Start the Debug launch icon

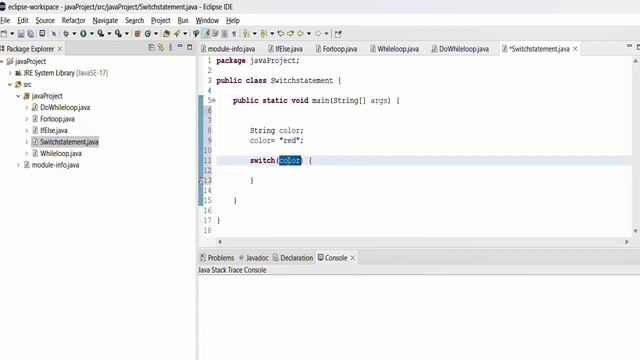point(66,34)
